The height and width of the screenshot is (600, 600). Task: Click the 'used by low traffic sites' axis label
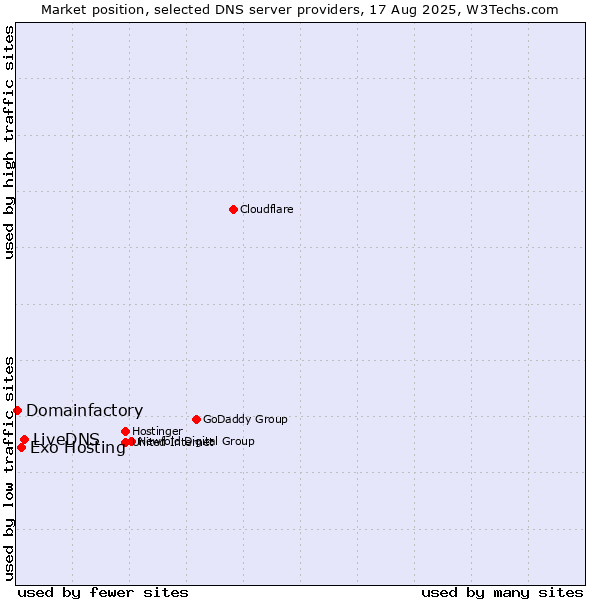pyautogui.click(x=8, y=469)
